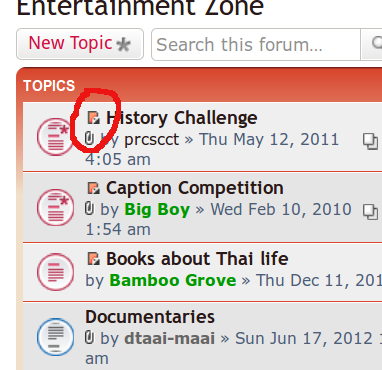Open the Books about Thai life topic
Viewport: 382px width, 370px height.
pos(197,259)
